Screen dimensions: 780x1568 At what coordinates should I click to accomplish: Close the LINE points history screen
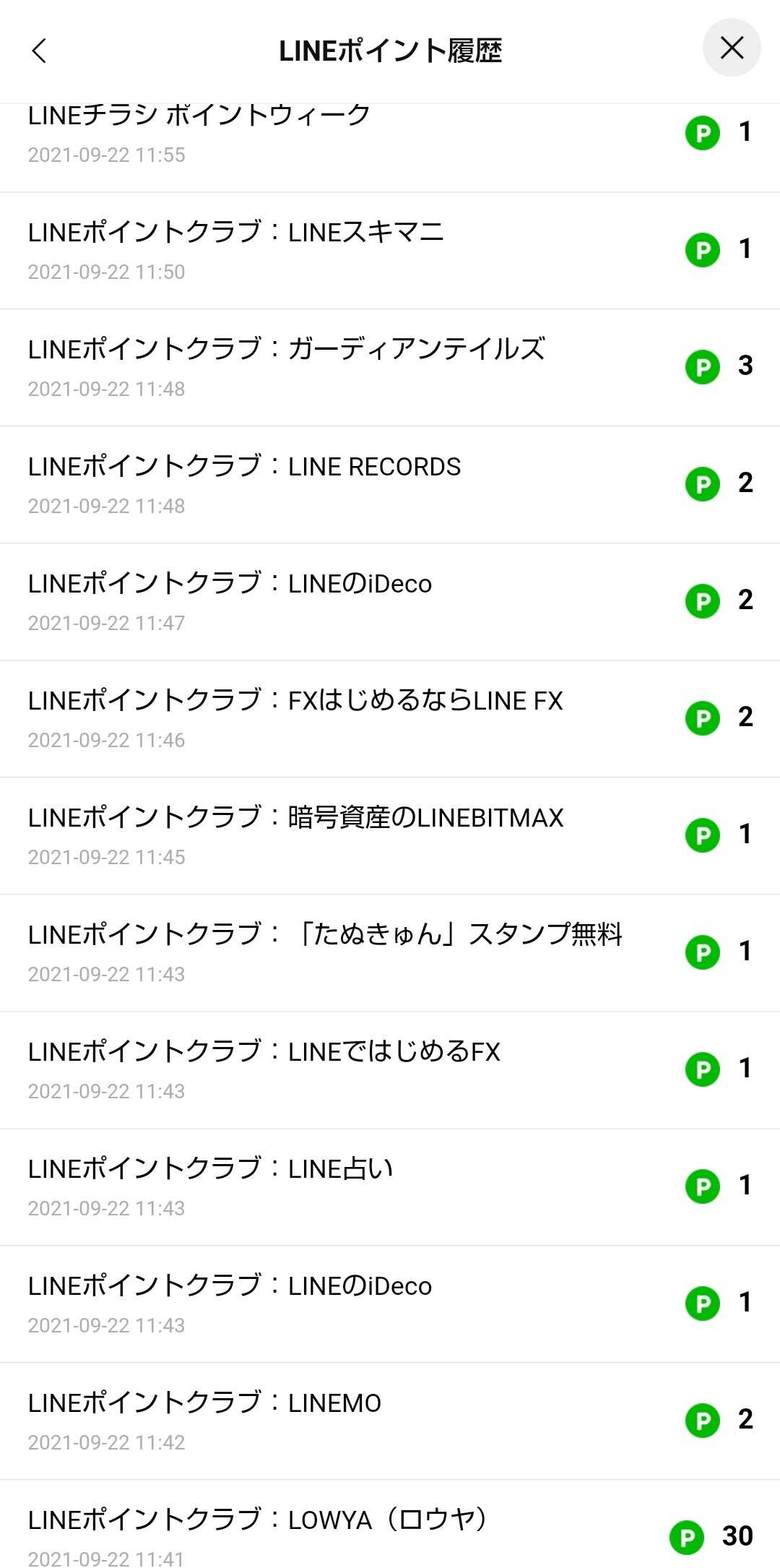pyautogui.click(x=732, y=48)
